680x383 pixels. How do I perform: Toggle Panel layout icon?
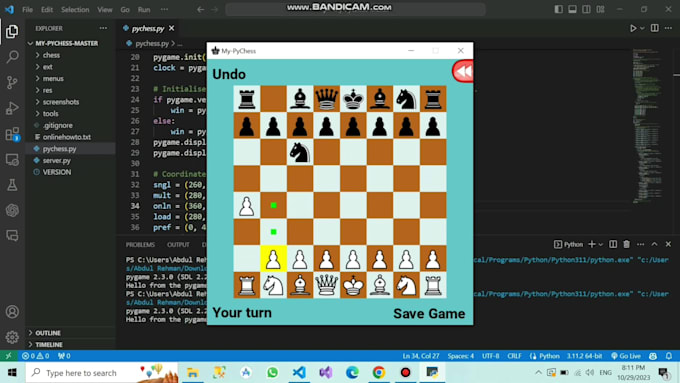click(572, 9)
